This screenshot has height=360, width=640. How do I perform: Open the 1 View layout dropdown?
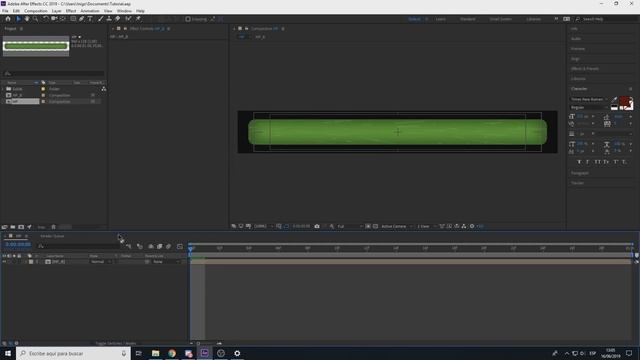click(426, 226)
